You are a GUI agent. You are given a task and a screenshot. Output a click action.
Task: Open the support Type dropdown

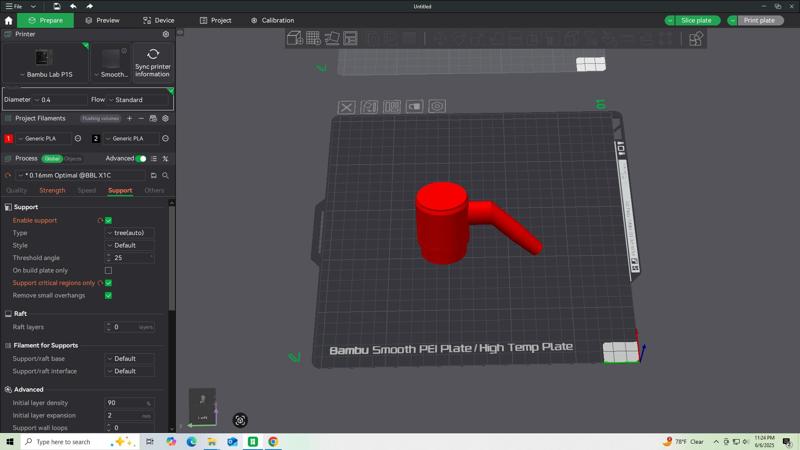click(x=130, y=233)
